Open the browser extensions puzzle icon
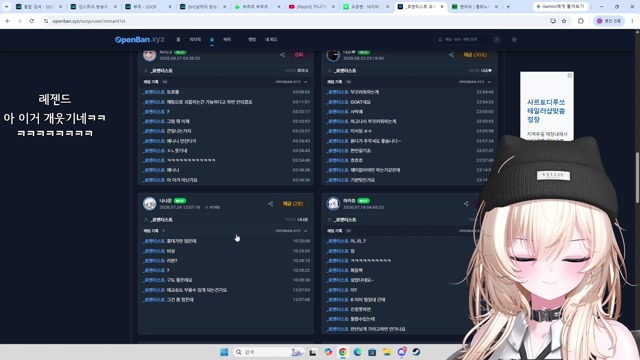The height and width of the screenshot is (360, 640). click(x=580, y=21)
